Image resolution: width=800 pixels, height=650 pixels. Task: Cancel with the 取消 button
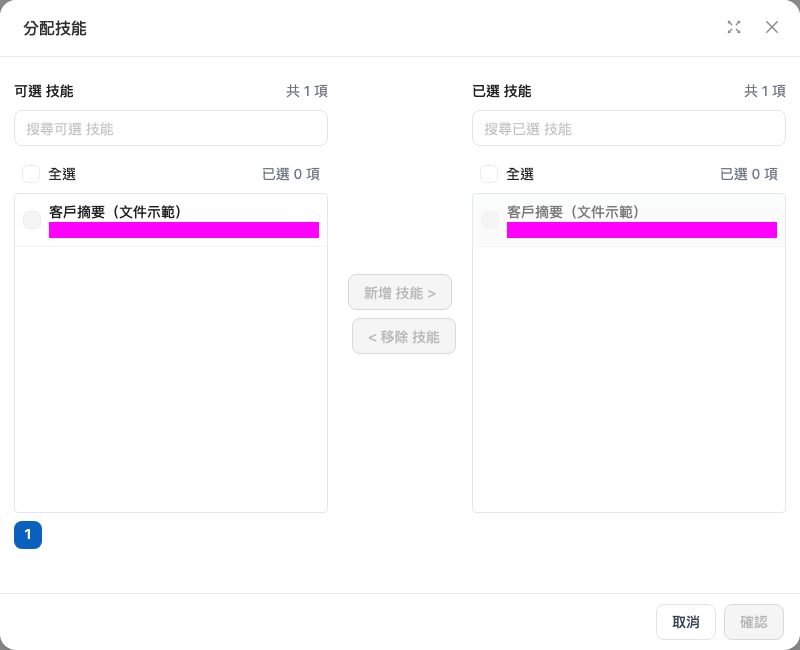tap(686, 622)
